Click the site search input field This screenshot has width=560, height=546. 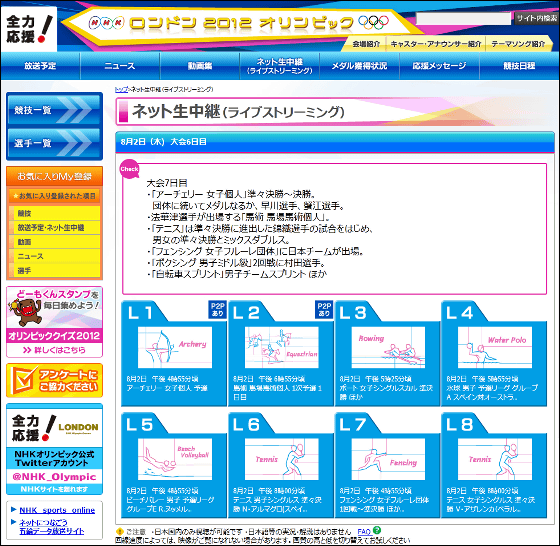463,19
